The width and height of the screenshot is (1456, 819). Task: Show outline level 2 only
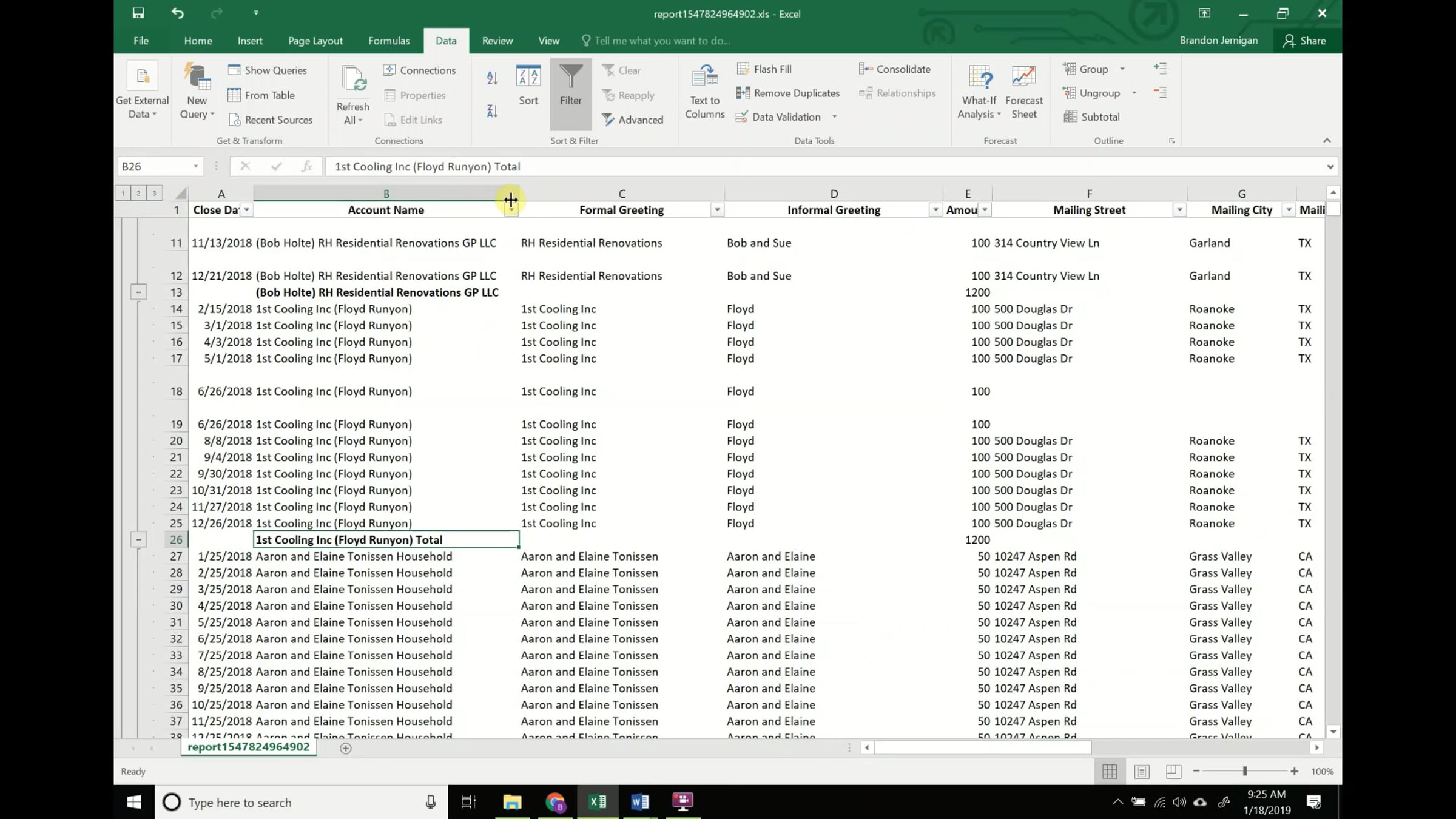[138, 194]
